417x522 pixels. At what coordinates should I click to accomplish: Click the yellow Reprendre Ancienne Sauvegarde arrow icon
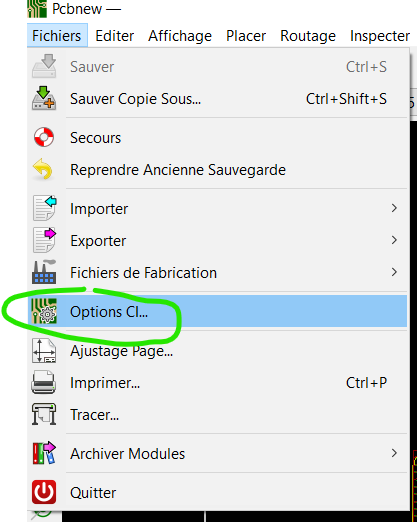point(43,169)
